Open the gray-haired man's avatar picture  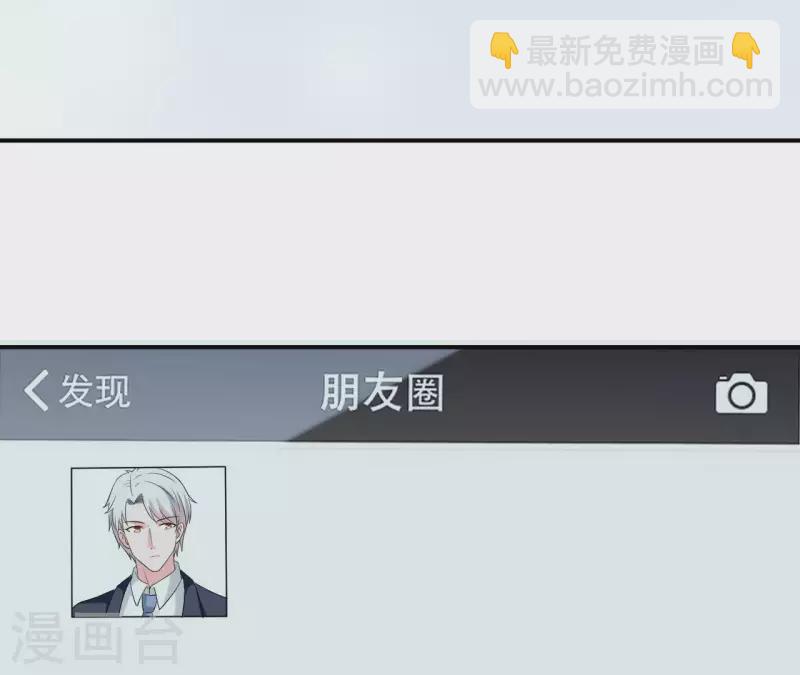(x=149, y=542)
